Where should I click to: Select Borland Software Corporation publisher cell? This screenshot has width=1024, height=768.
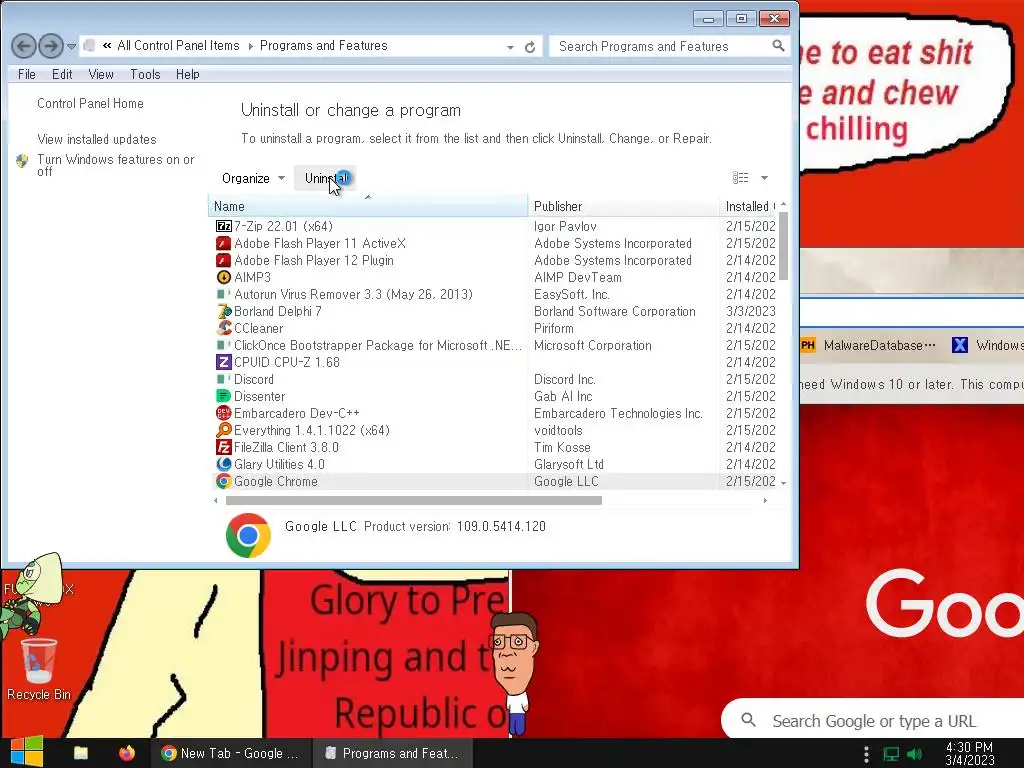pos(615,311)
